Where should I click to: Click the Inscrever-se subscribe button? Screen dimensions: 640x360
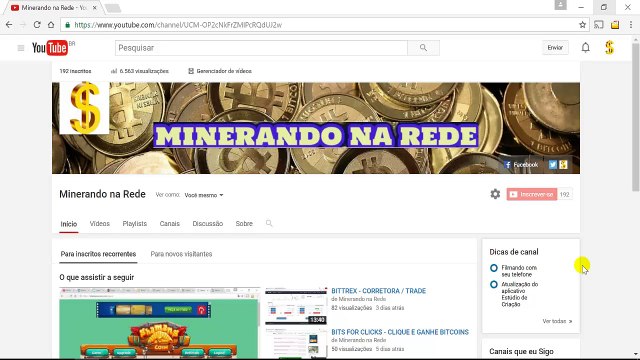click(x=532, y=194)
